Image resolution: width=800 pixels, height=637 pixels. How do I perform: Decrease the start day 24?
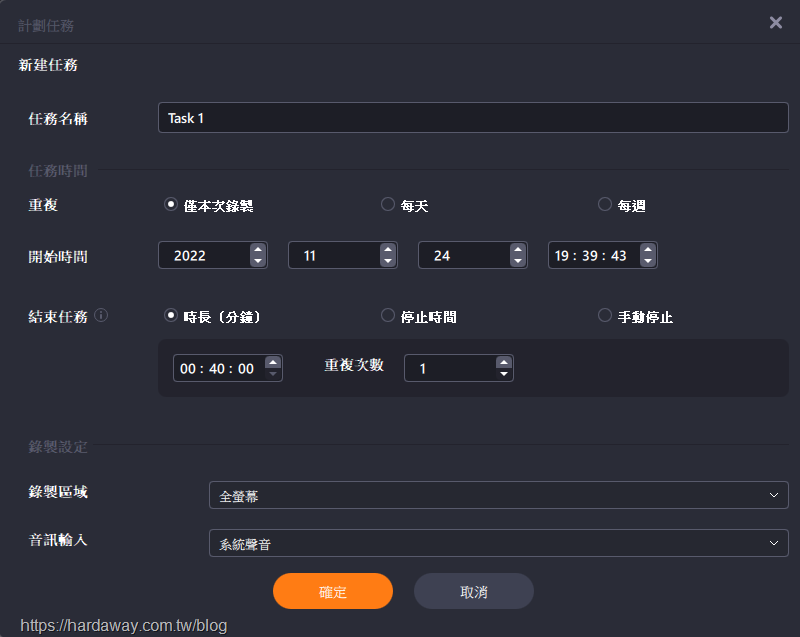[x=518, y=261]
